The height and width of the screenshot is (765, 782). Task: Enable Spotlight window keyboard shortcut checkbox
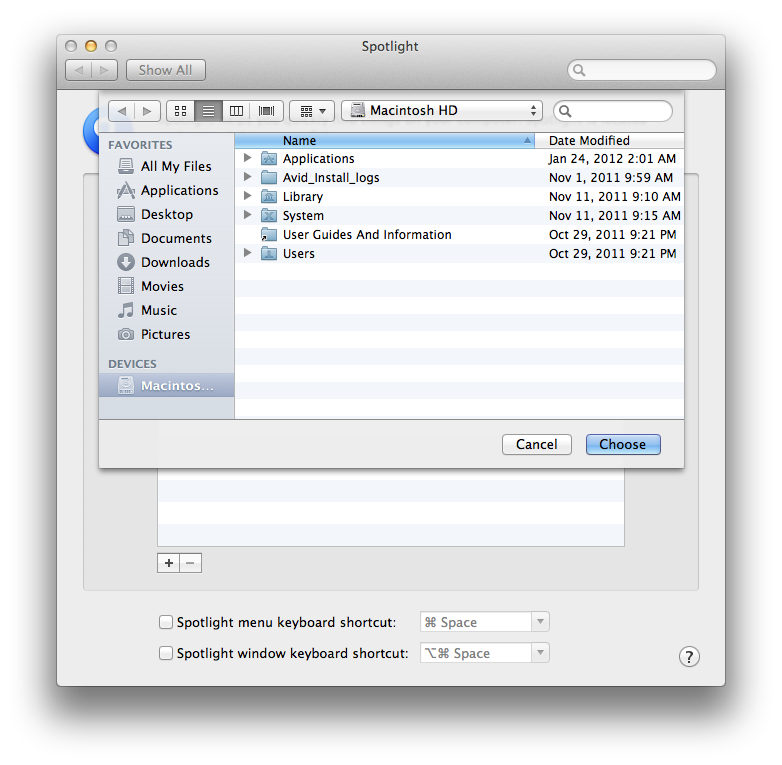pyautogui.click(x=166, y=653)
